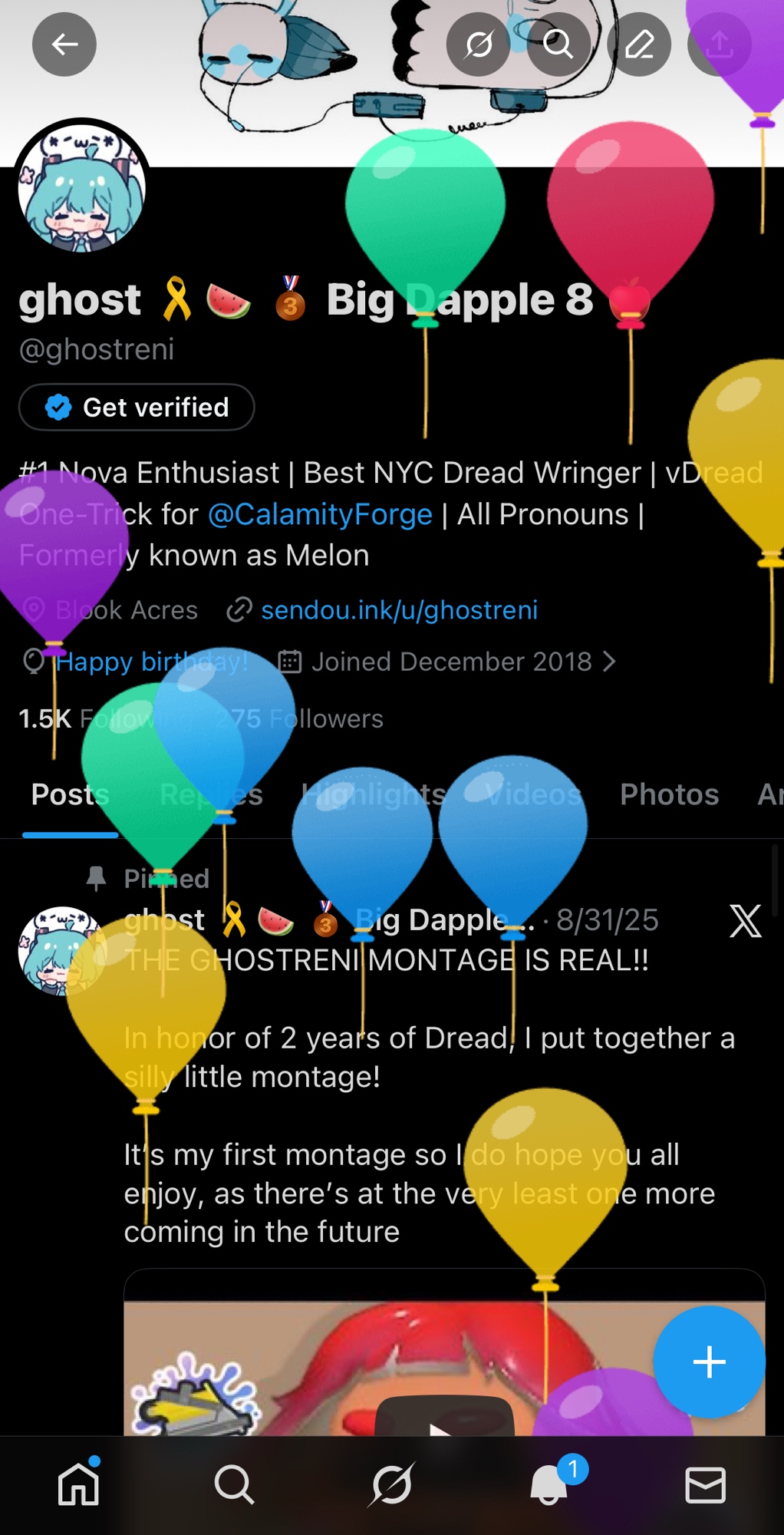This screenshot has width=784, height=1535.
Task: Select the Posts tab
Action: pos(70,794)
